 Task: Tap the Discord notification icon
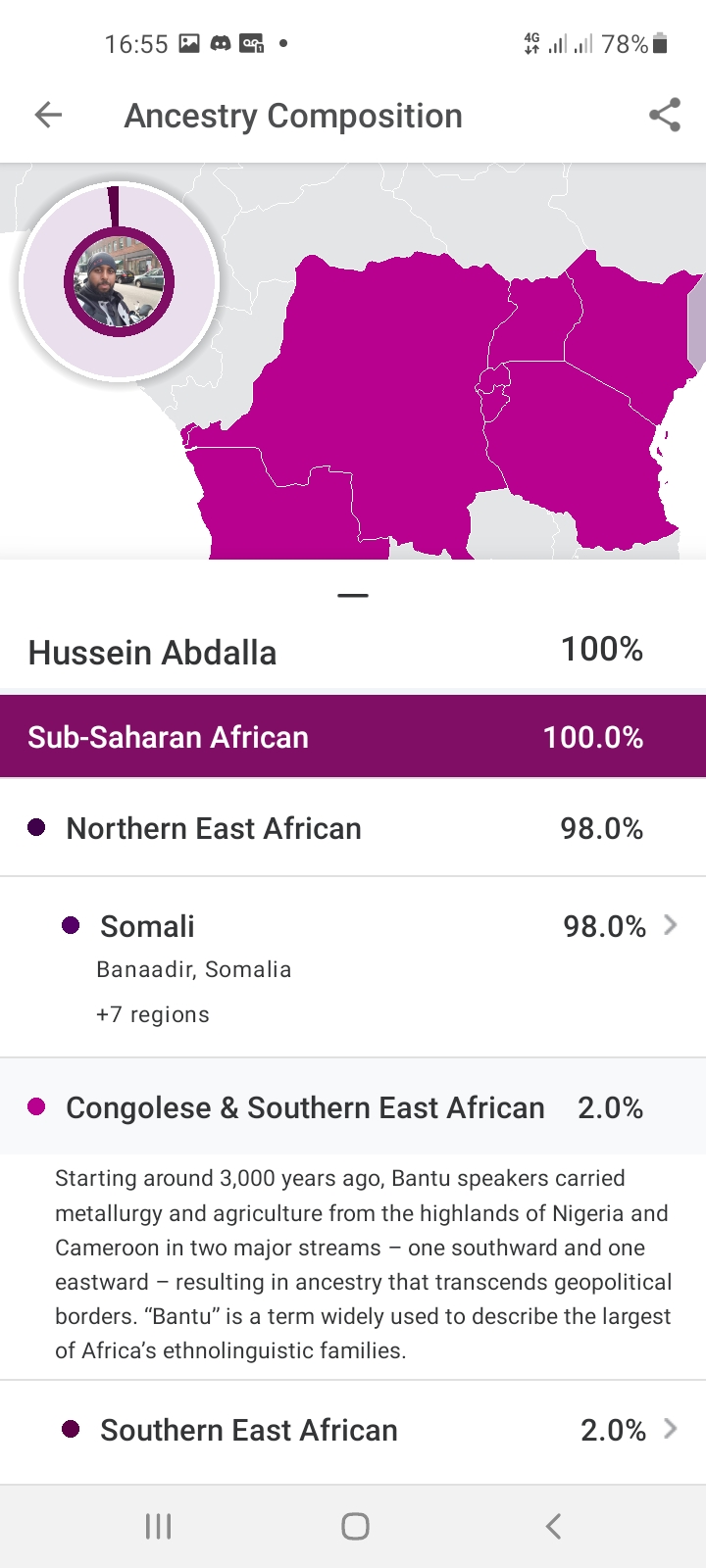(221, 43)
